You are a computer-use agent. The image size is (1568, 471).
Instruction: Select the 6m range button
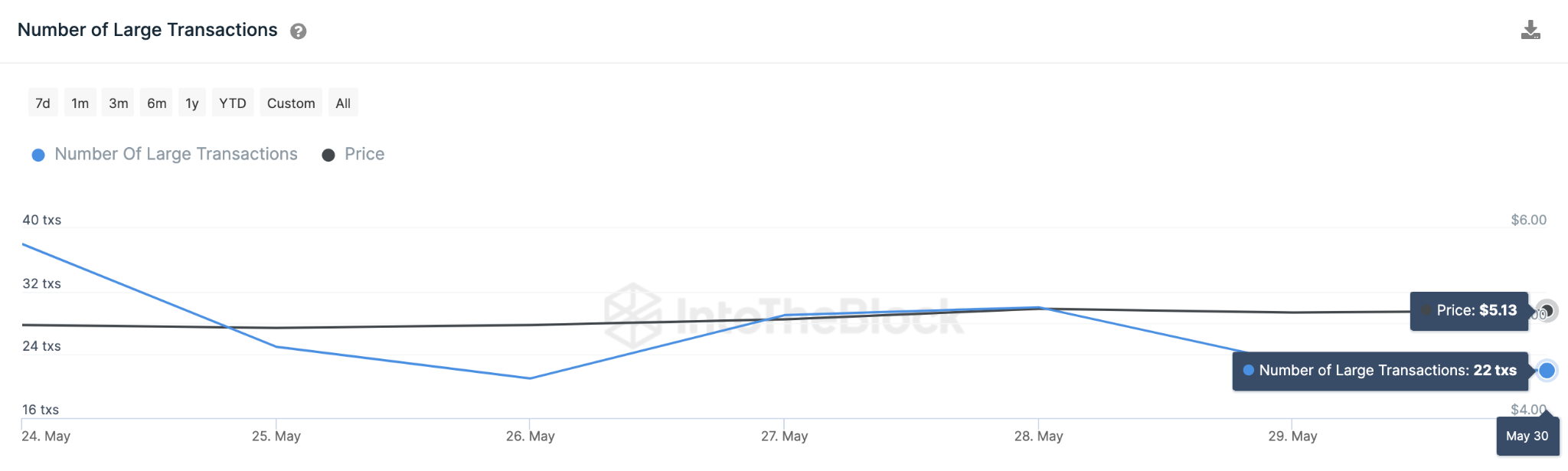(155, 102)
